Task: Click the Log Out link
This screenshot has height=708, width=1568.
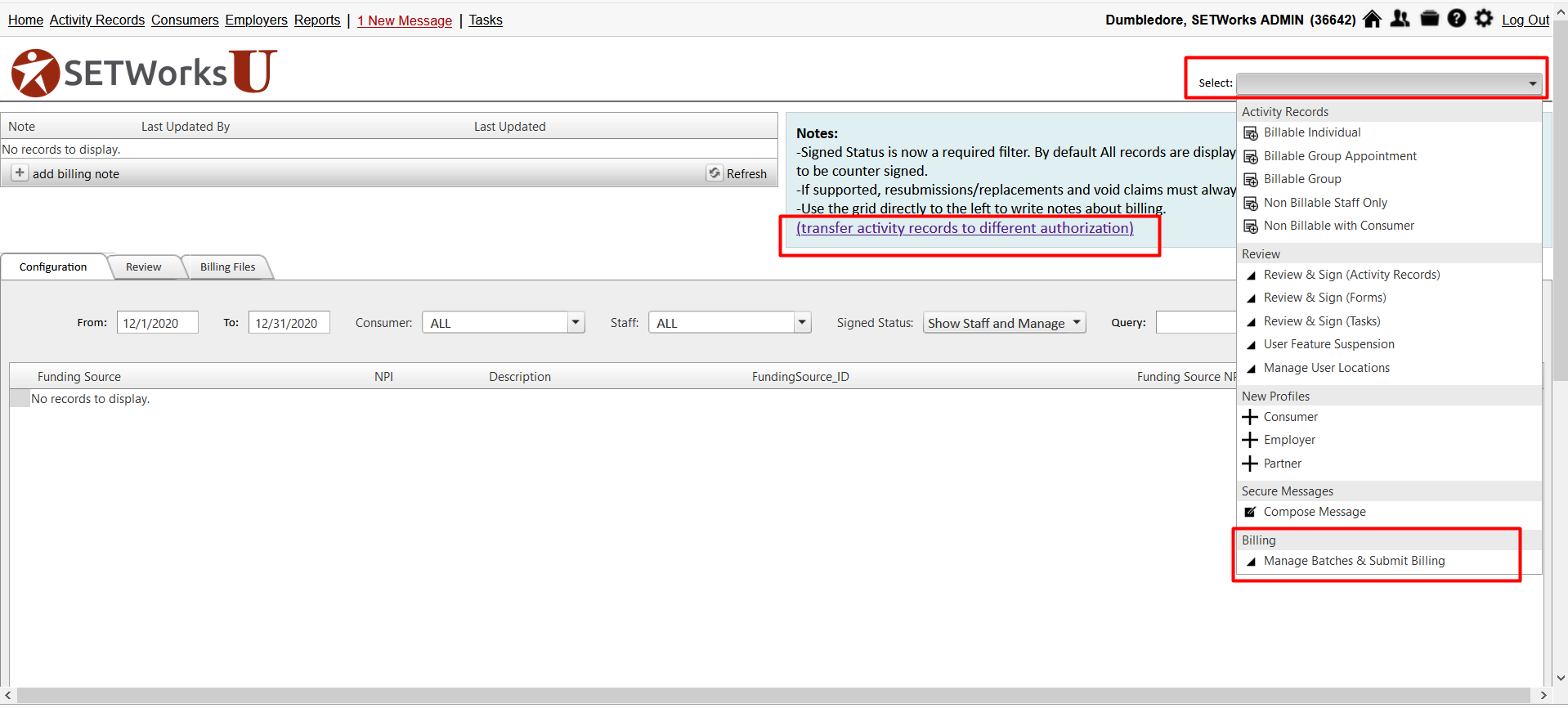Action: pyautogui.click(x=1525, y=20)
